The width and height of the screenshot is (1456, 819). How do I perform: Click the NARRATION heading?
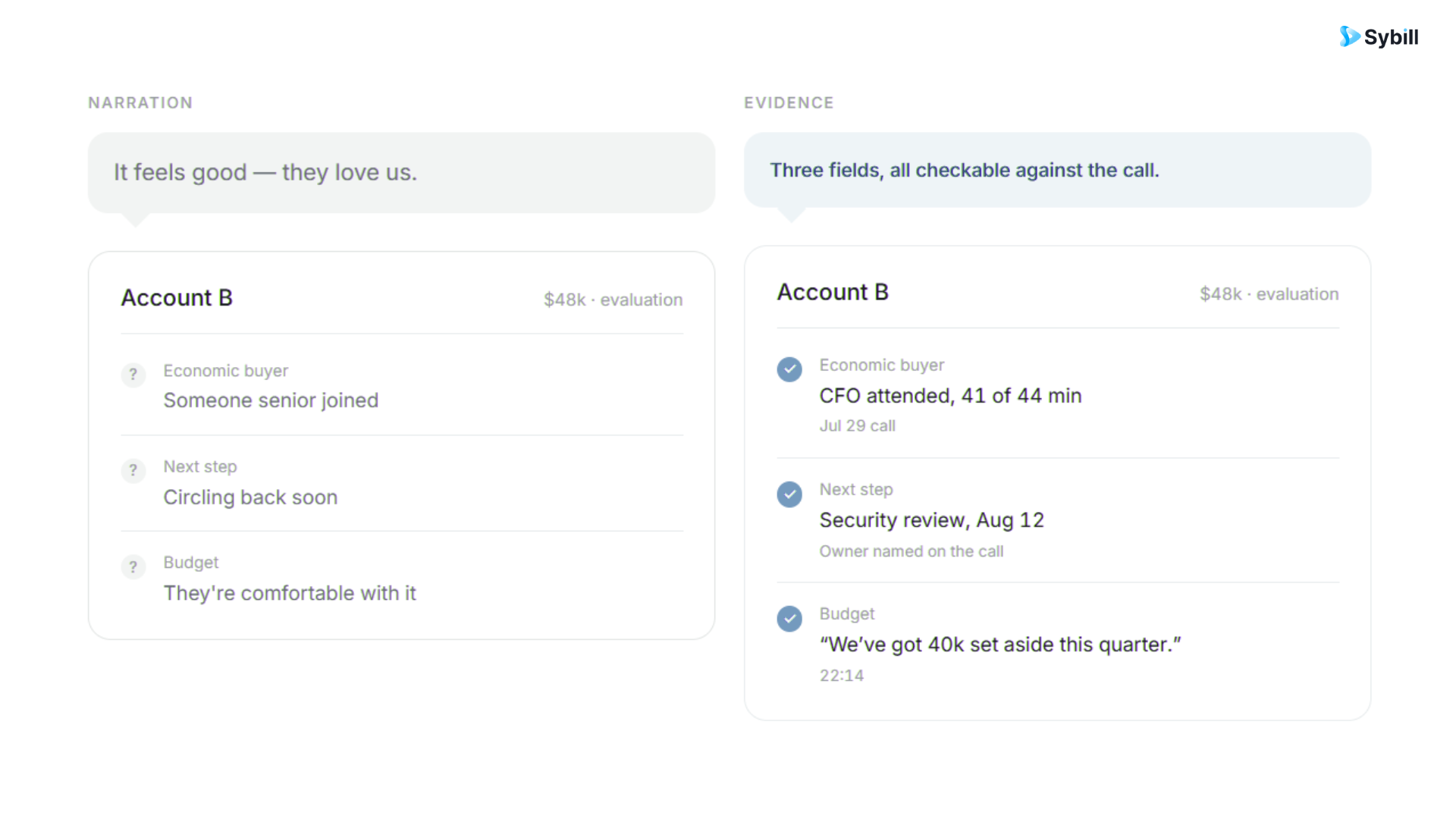click(140, 103)
